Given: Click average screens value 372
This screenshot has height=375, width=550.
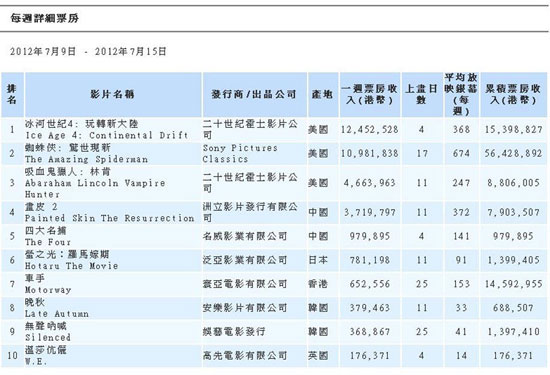Looking at the screenshot, I should click(x=461, y=213).
